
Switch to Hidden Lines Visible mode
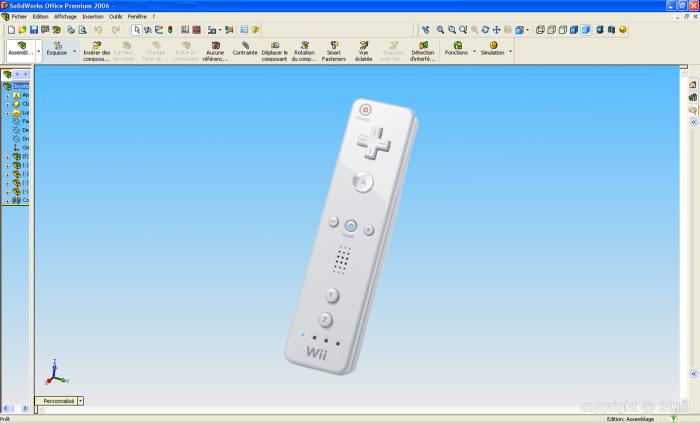[x=551, y=30]
